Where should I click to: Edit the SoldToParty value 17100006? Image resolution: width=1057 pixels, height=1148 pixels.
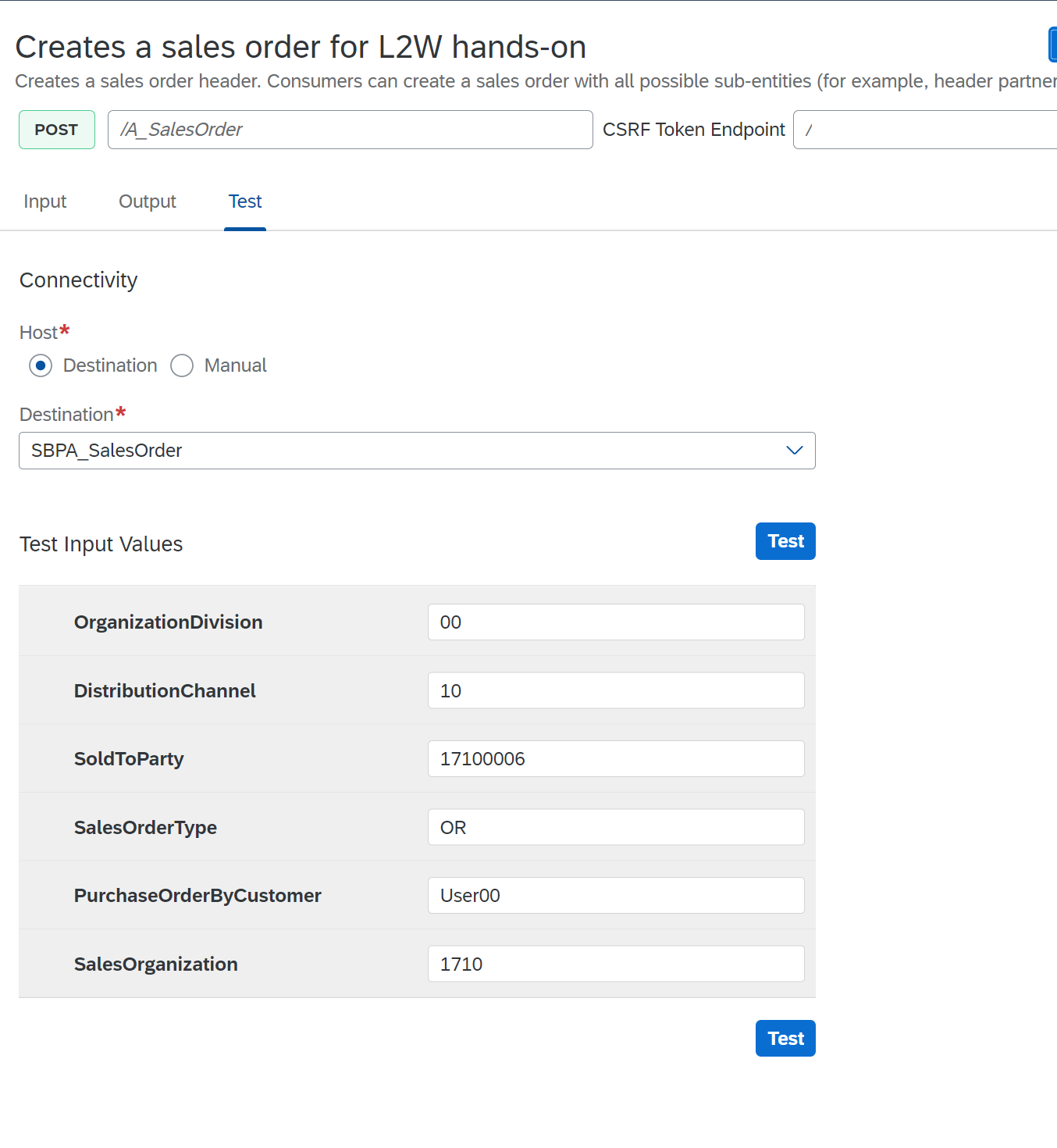click(x=616, y=758)
